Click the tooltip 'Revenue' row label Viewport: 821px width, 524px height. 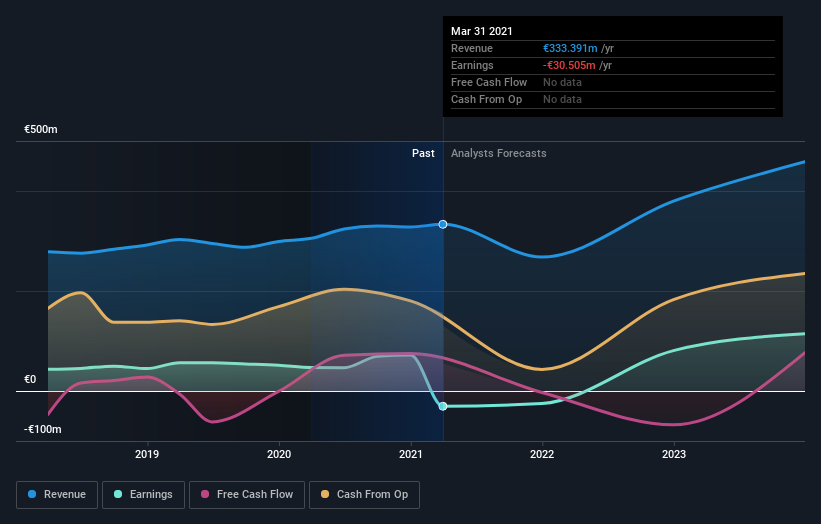click(x=472, y=48)
